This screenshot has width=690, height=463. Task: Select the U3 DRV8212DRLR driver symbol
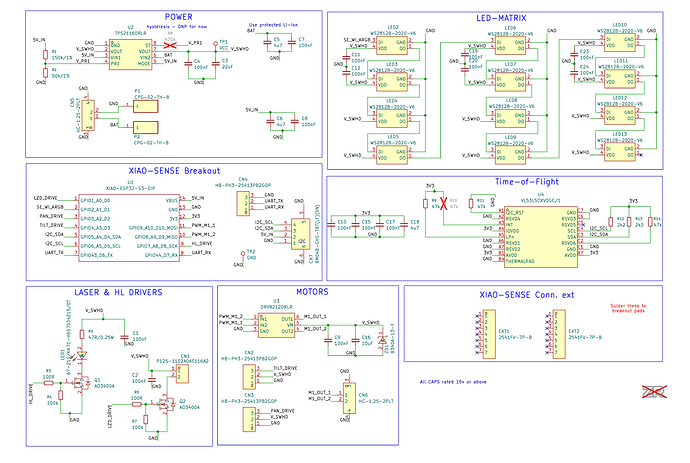[276, 325]
